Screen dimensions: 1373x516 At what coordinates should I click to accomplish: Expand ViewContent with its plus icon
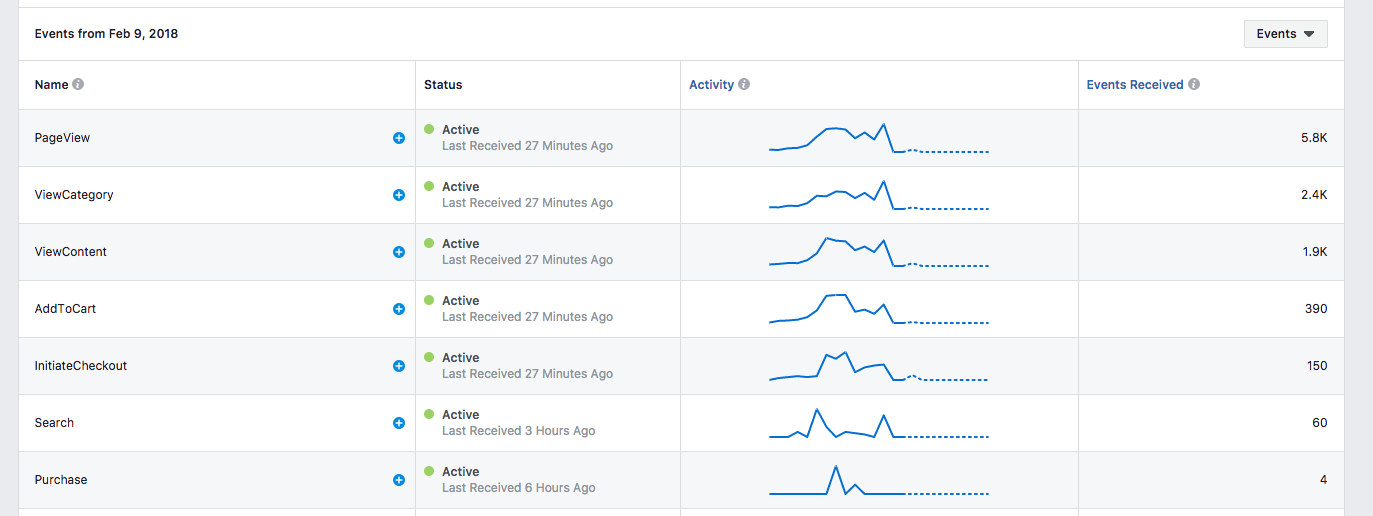[x=399, y=252]
